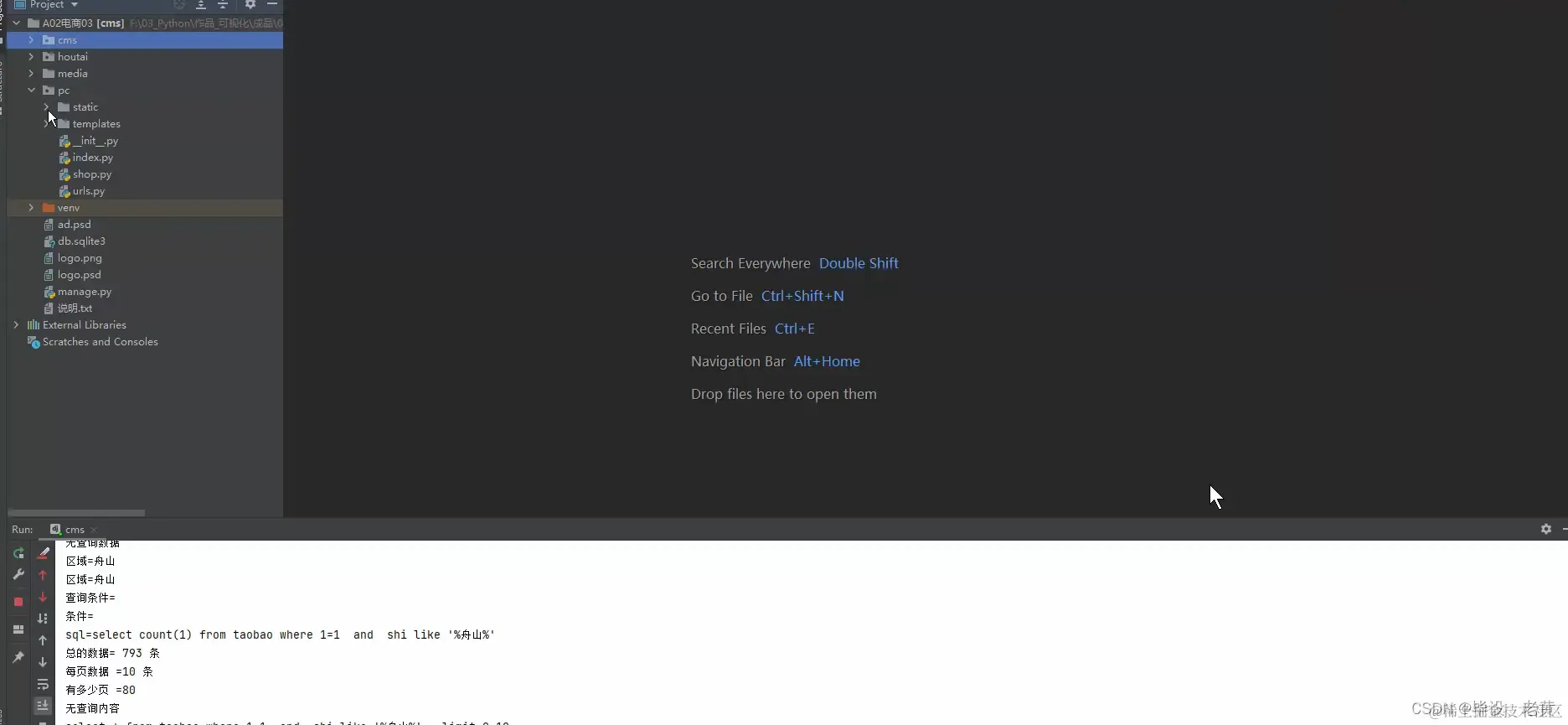
Task: Click Ctrl+E Recent Files hint
Action: (x=795, y=329)
